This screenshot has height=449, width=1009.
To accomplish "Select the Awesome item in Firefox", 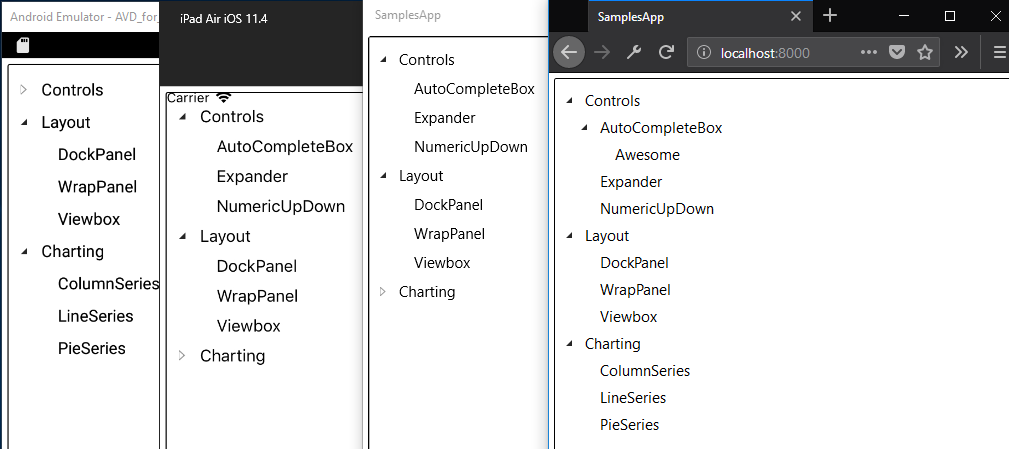I will click(647, 155).
